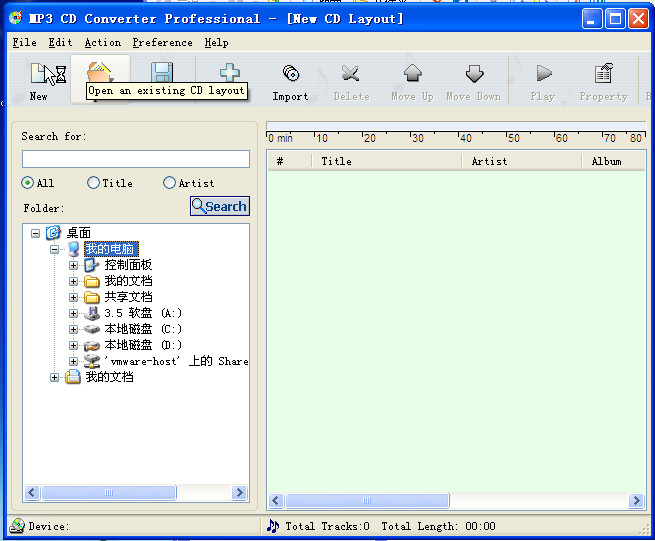Collapse the 我的电脑 tree node
655x541 pixels.
pyautogui.click(x=54, y=249)
